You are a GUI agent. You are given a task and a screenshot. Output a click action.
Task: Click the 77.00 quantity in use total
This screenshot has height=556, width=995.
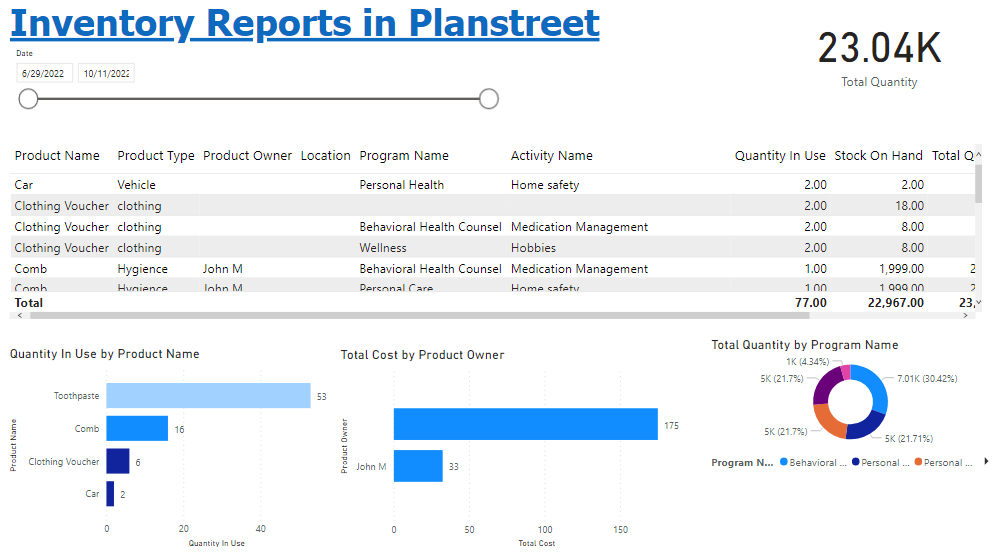[x=810, y=303]
